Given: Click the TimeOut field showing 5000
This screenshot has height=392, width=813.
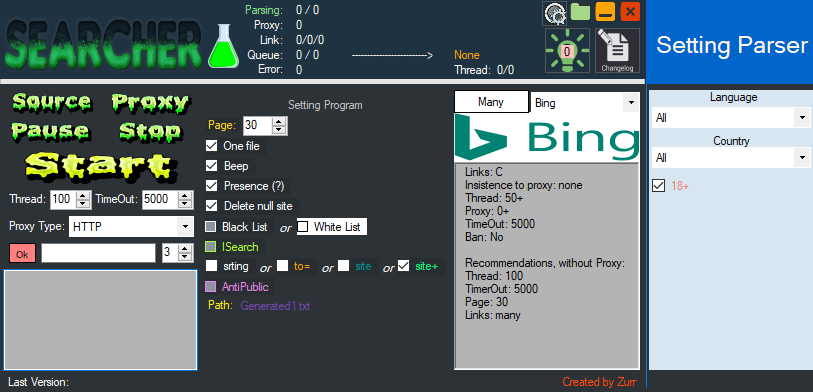Looking at the screenshot, I should pos(160,199).
